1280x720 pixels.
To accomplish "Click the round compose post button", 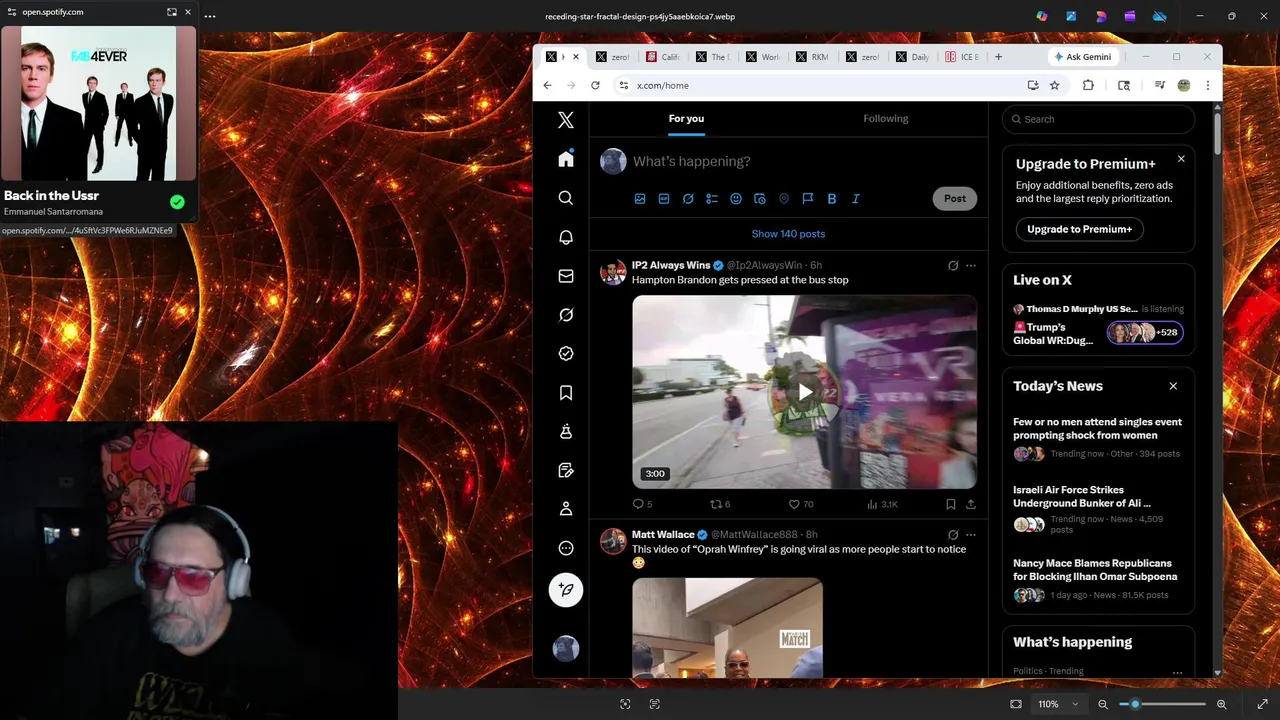I will [566, 590].
